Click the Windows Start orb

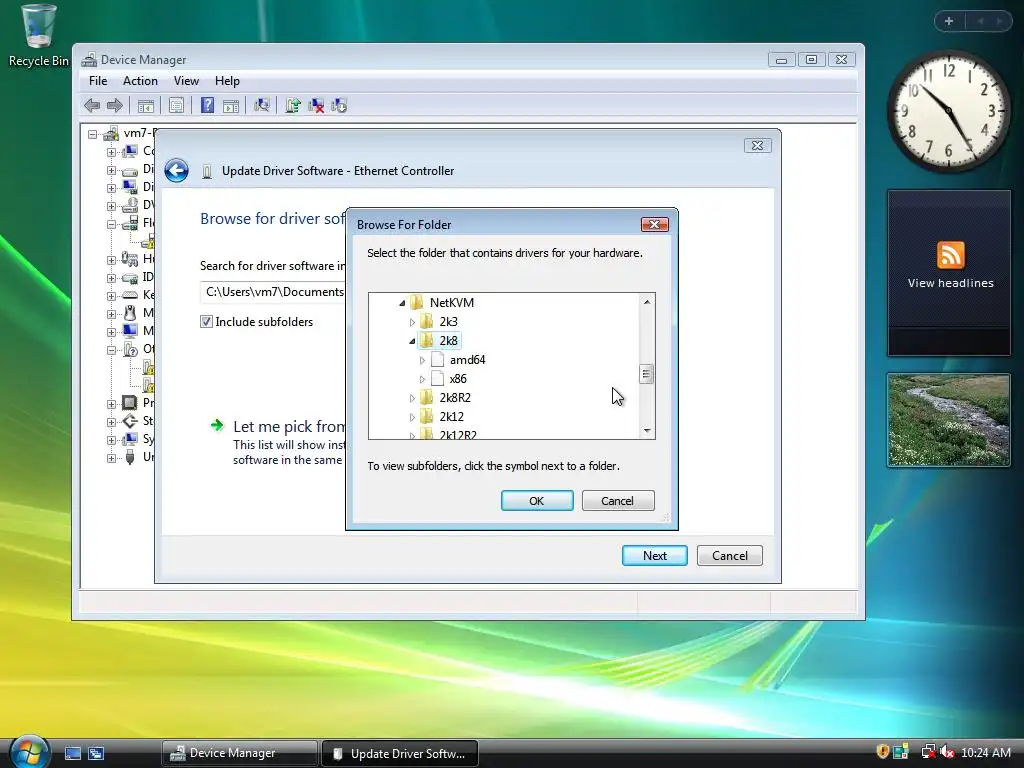click(29, 751)
